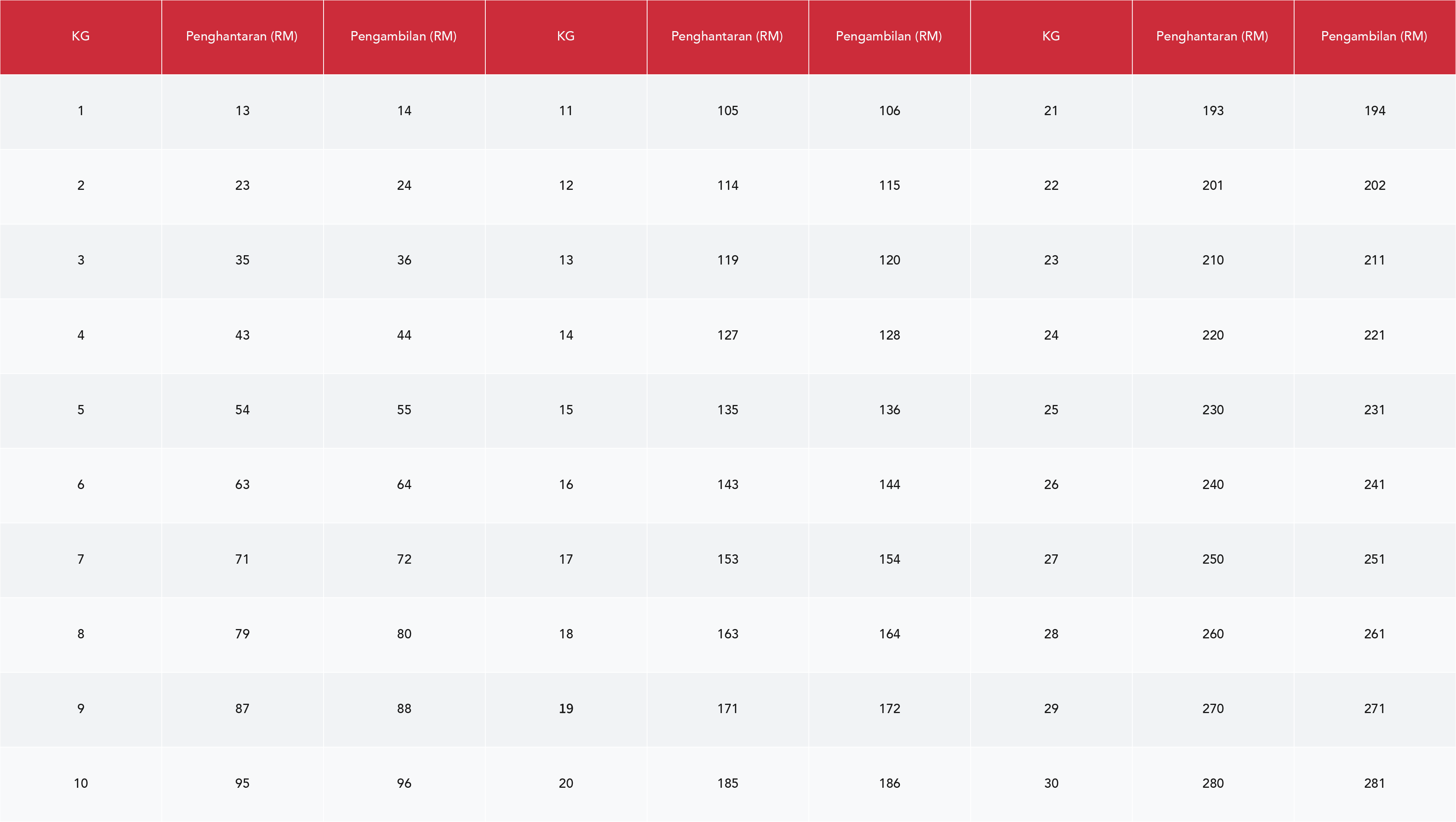Viewport: 1456px width, 822px height.
Task: Click the Penghantaran price 35 cell
Action: [x=243, y=260]
